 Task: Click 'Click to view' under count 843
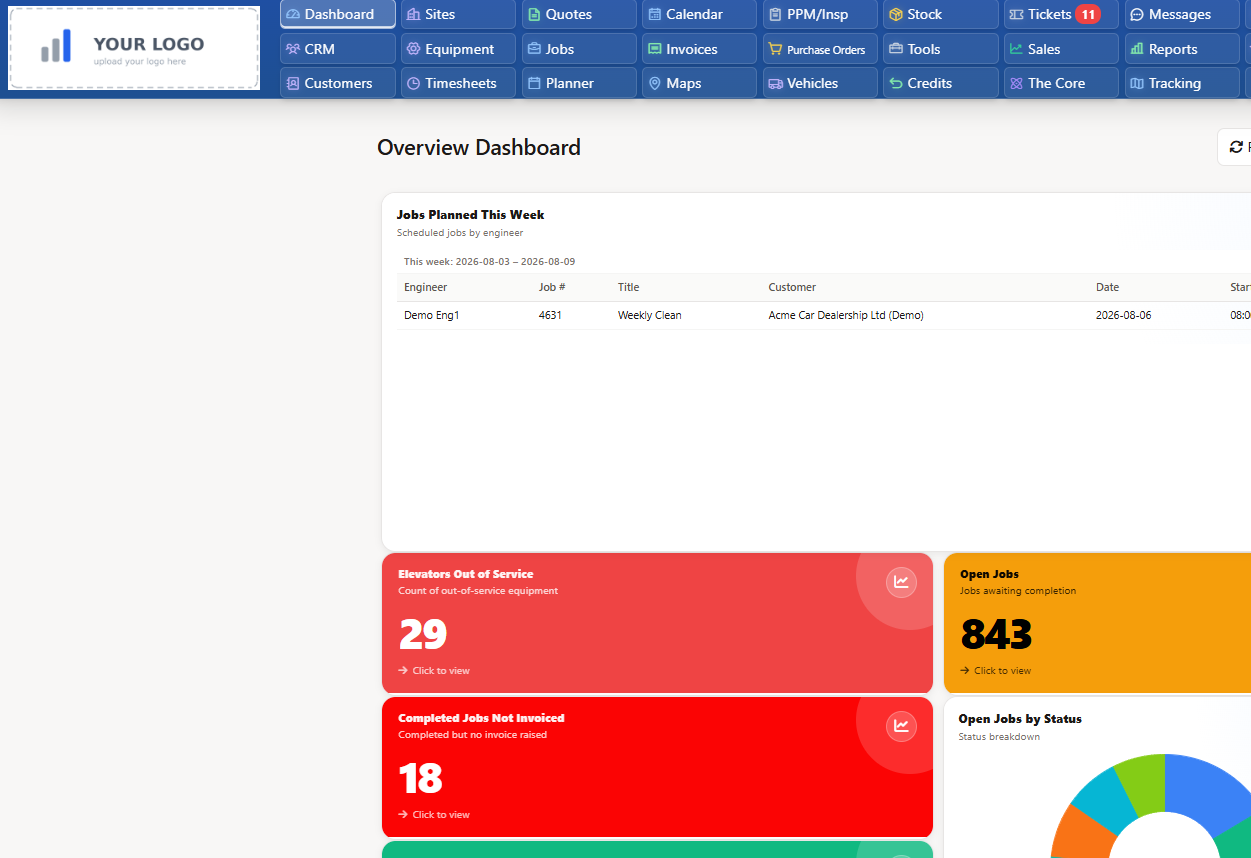point(995,671)
